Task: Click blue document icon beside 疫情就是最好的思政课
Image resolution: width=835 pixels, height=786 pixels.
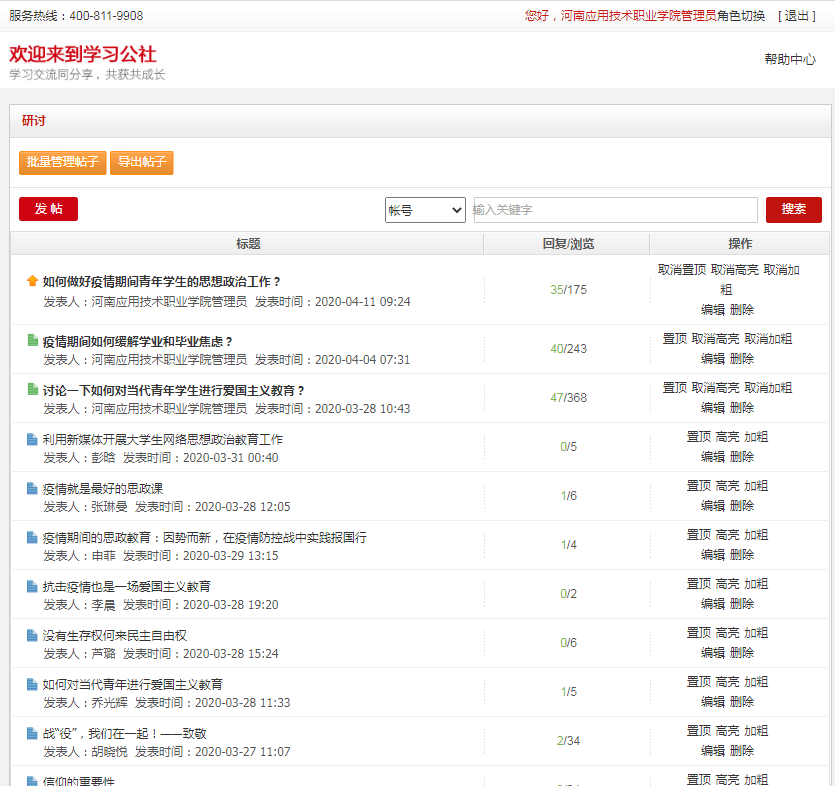Action: (32, 488)
